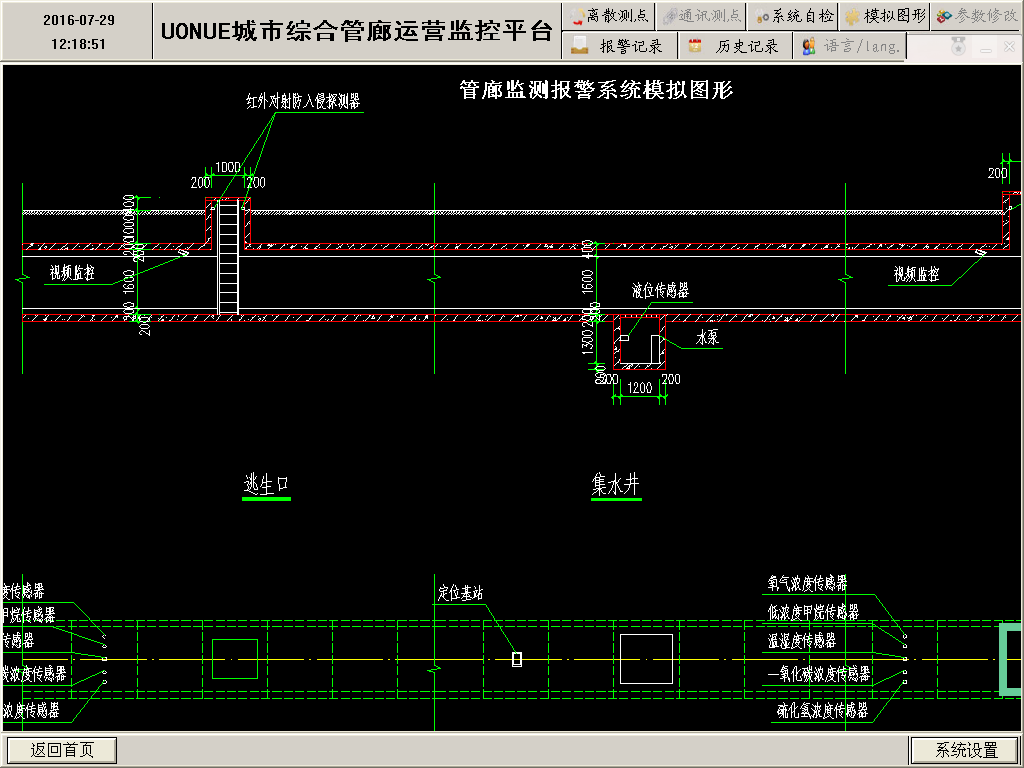Click the medal icon beside minimize
This screenshot has height=768, width=1024.
[x=958, y=46]
